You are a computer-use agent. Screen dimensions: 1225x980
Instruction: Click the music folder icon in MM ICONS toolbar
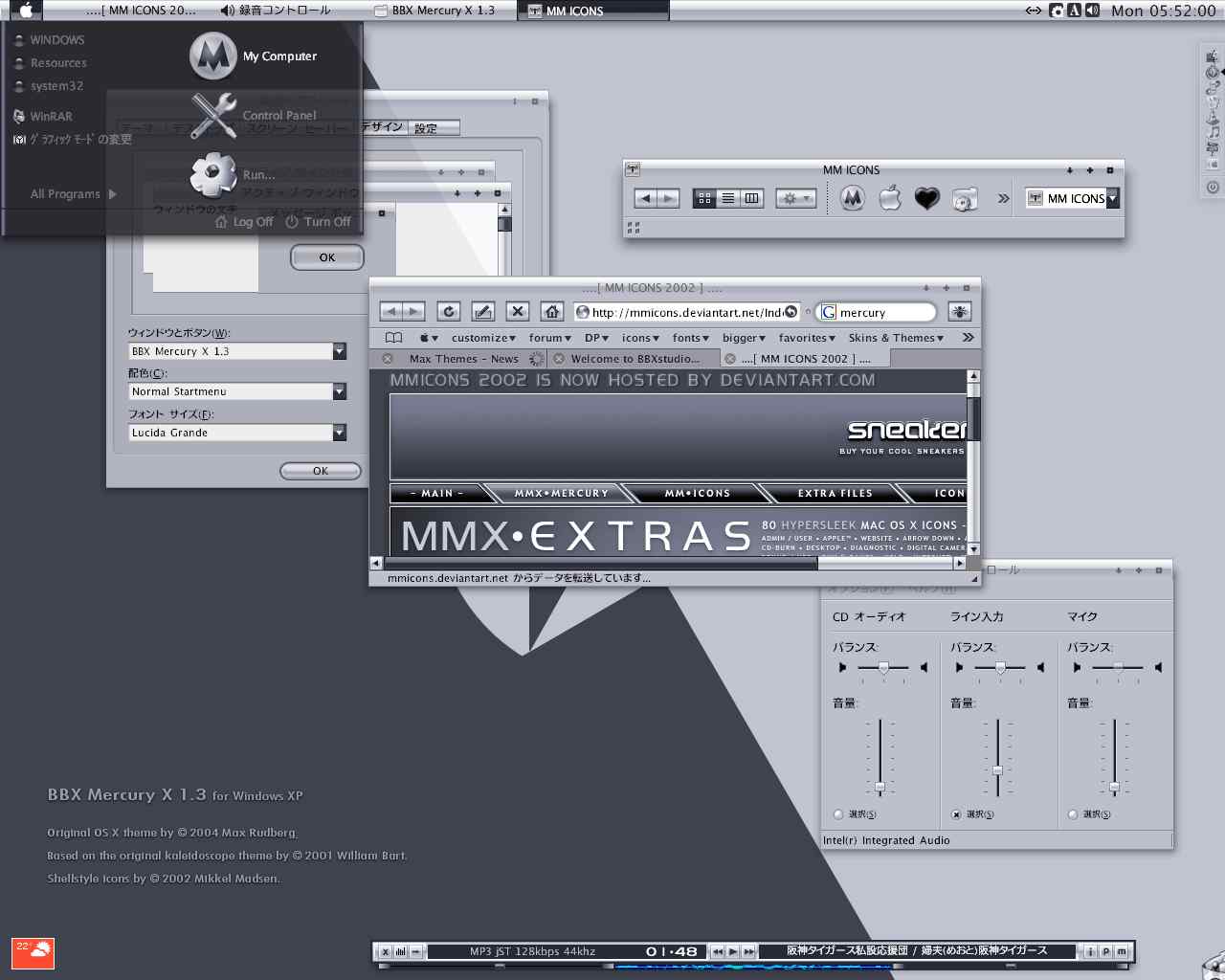pyautogui.click(x=965, y=199)
